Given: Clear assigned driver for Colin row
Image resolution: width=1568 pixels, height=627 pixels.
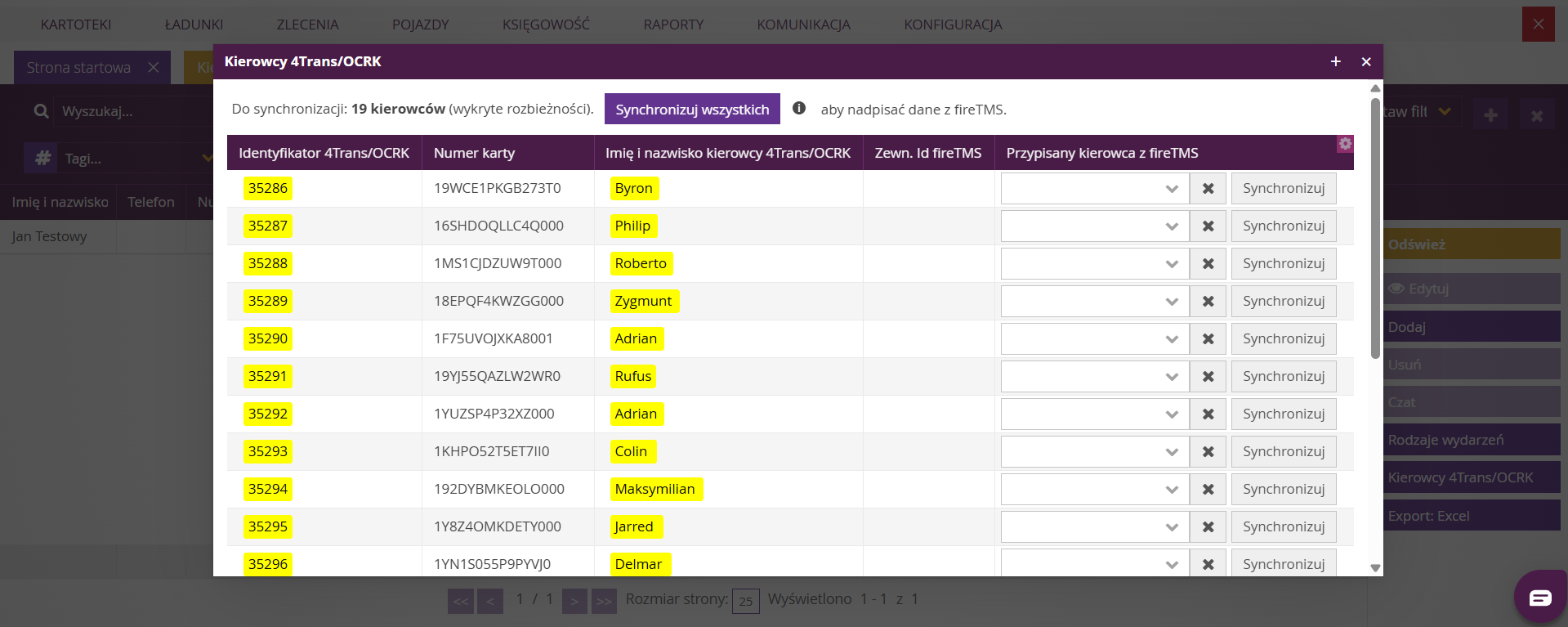Looking at the screenshot, I should coord(1208,451).
